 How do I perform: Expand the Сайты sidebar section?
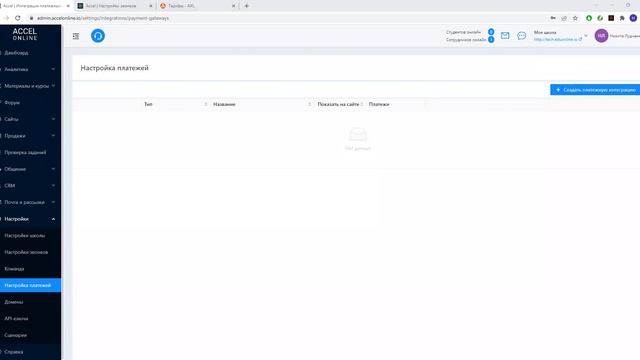pyautogui.click(x=53, y=119)
